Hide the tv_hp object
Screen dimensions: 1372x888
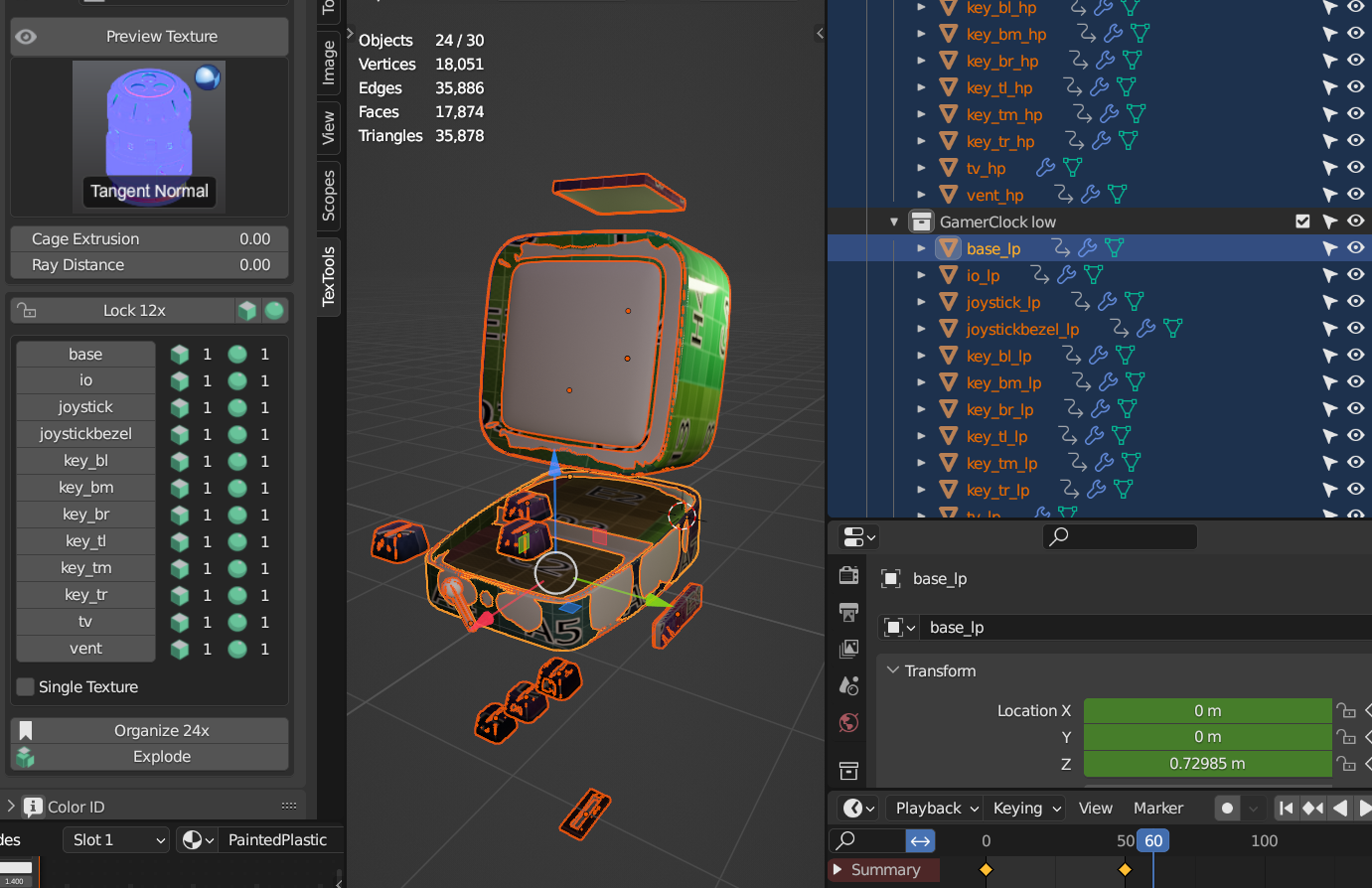tap(1355, 167)
